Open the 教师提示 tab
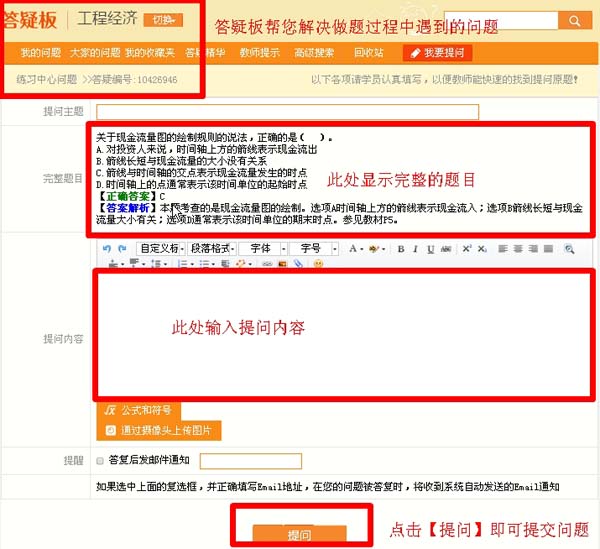600x549 pixels. pos(260,52)
